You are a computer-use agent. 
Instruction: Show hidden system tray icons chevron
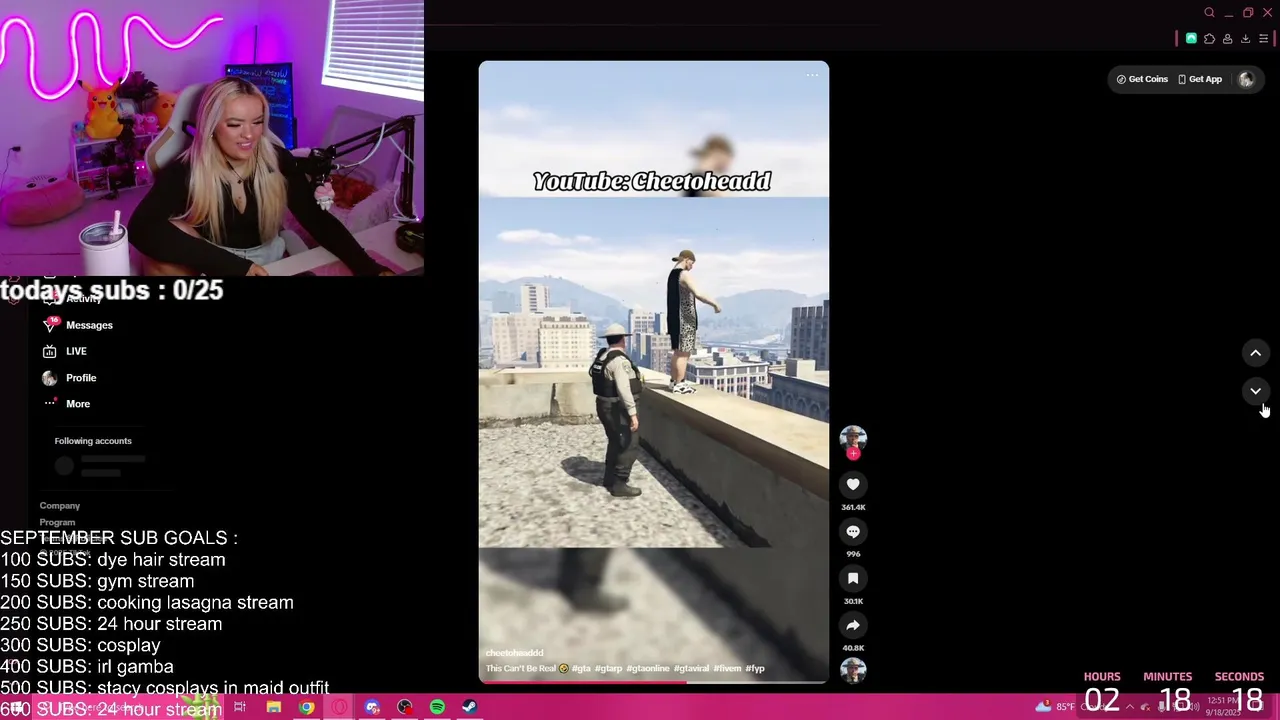(1130, 707)
